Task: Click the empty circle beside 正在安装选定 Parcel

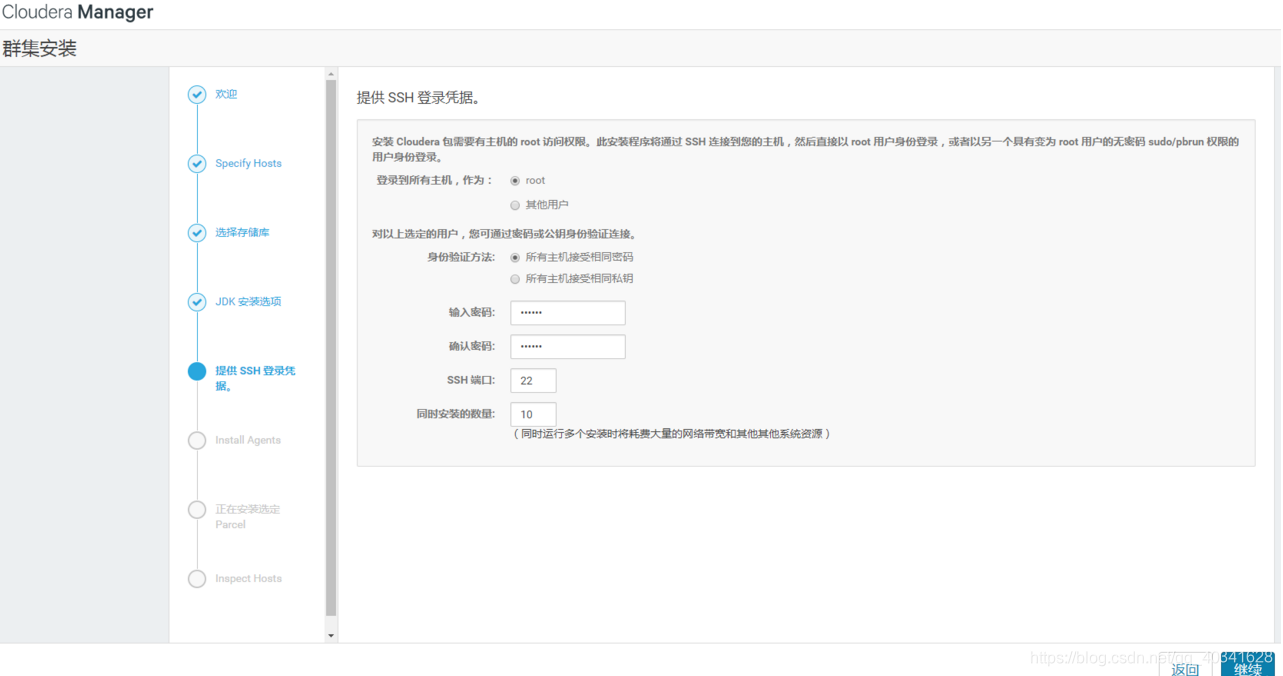Action: 197,510
